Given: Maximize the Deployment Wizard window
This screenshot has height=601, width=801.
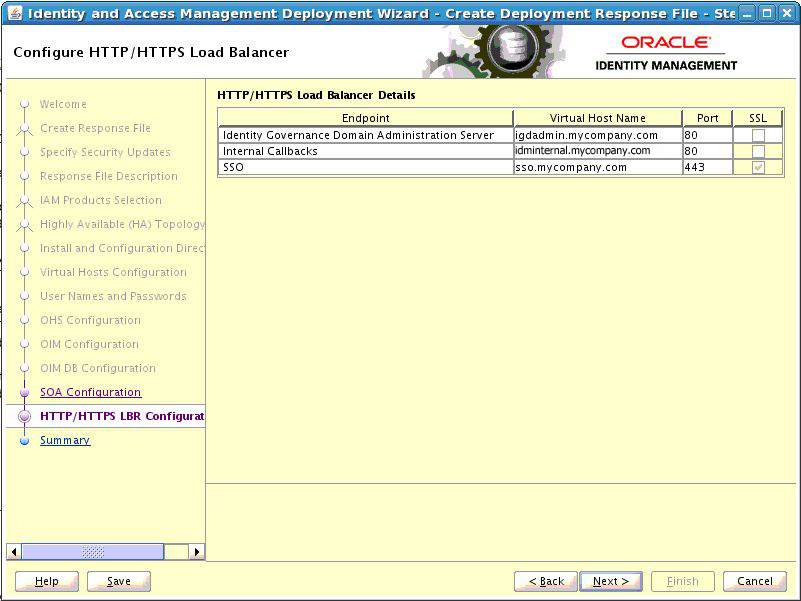Looking at the screenshot, I should 767,13.
